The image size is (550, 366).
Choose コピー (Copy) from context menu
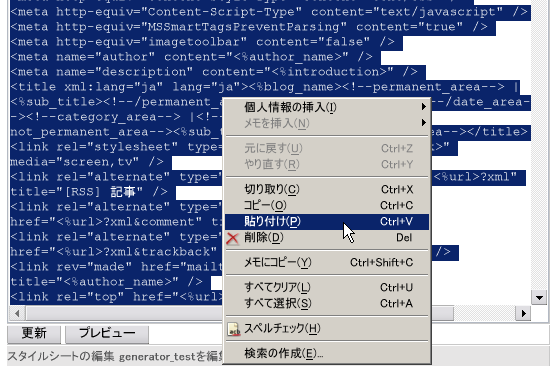pos(327,205)
